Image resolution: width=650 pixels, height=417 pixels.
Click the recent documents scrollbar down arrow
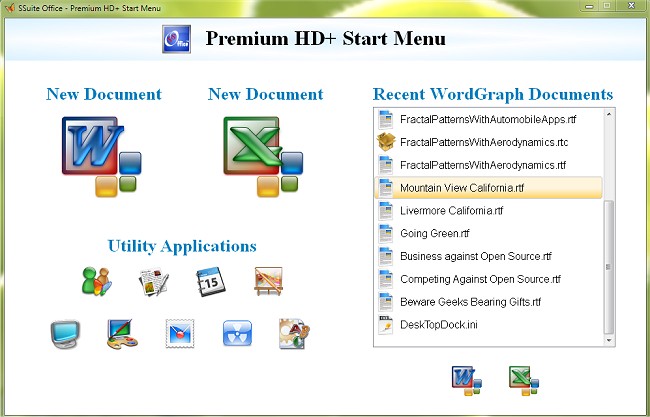pos(609,340)
